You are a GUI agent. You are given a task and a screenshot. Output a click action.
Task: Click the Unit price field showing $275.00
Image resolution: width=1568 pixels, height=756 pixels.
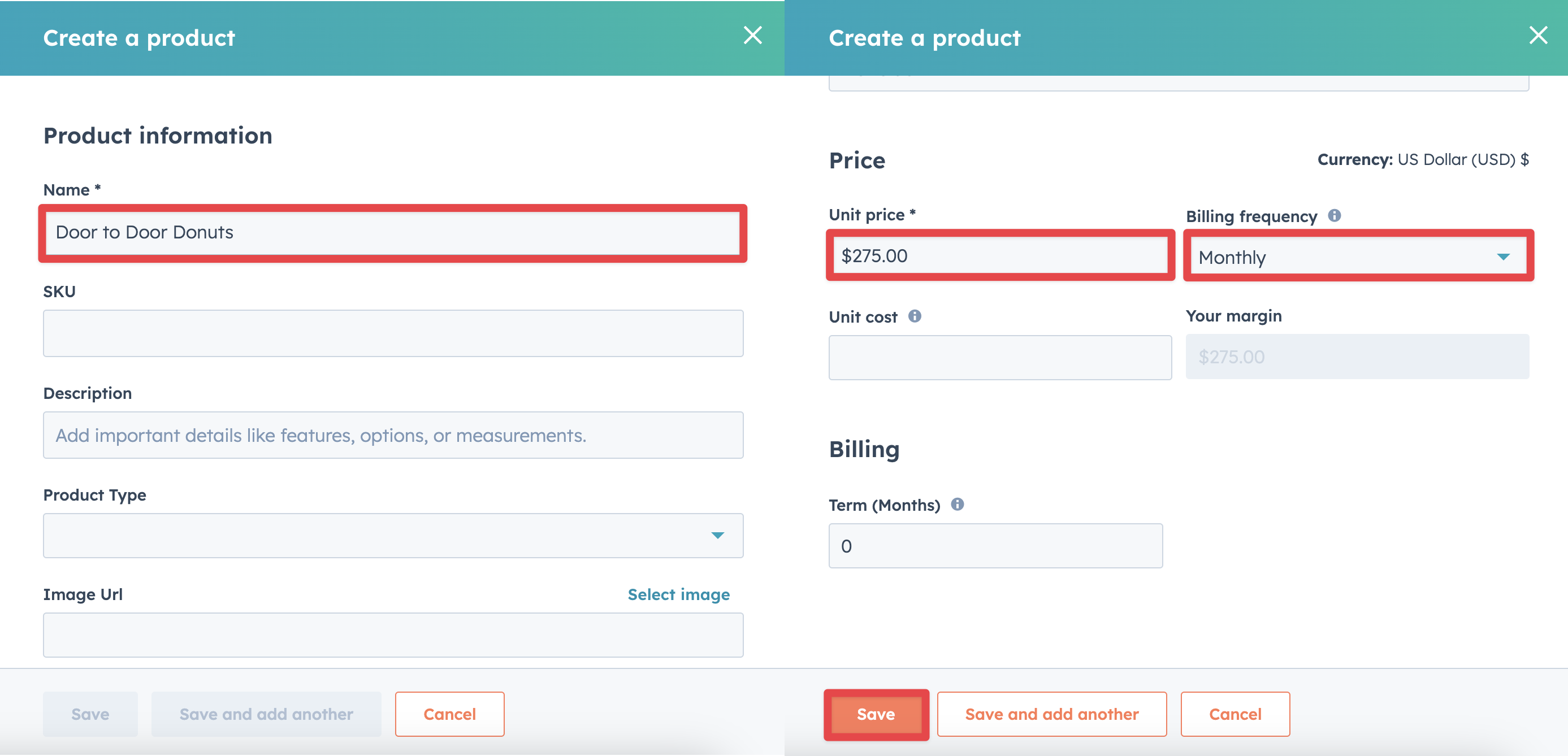click(x=999, y=255)
